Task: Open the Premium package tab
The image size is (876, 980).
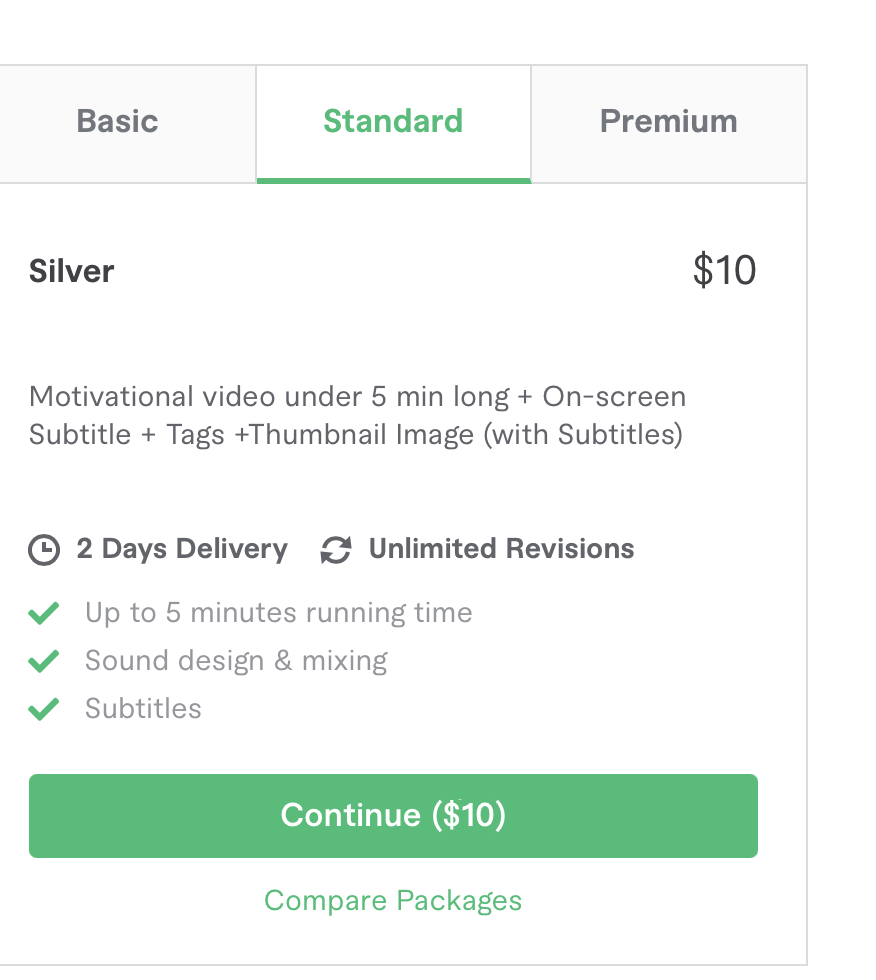Action: tap(668, 122)
